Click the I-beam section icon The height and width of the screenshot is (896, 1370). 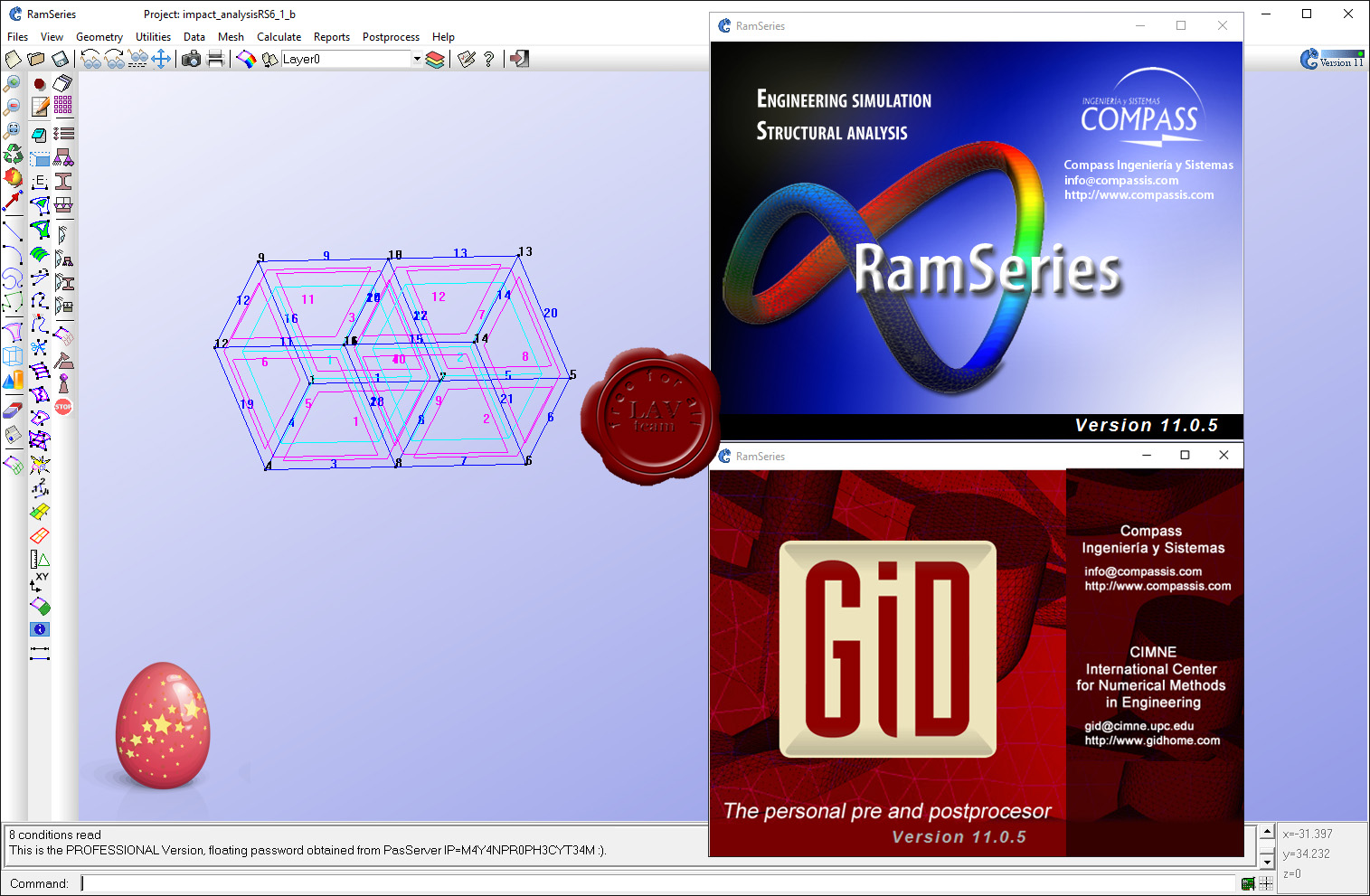click(63, 181)
